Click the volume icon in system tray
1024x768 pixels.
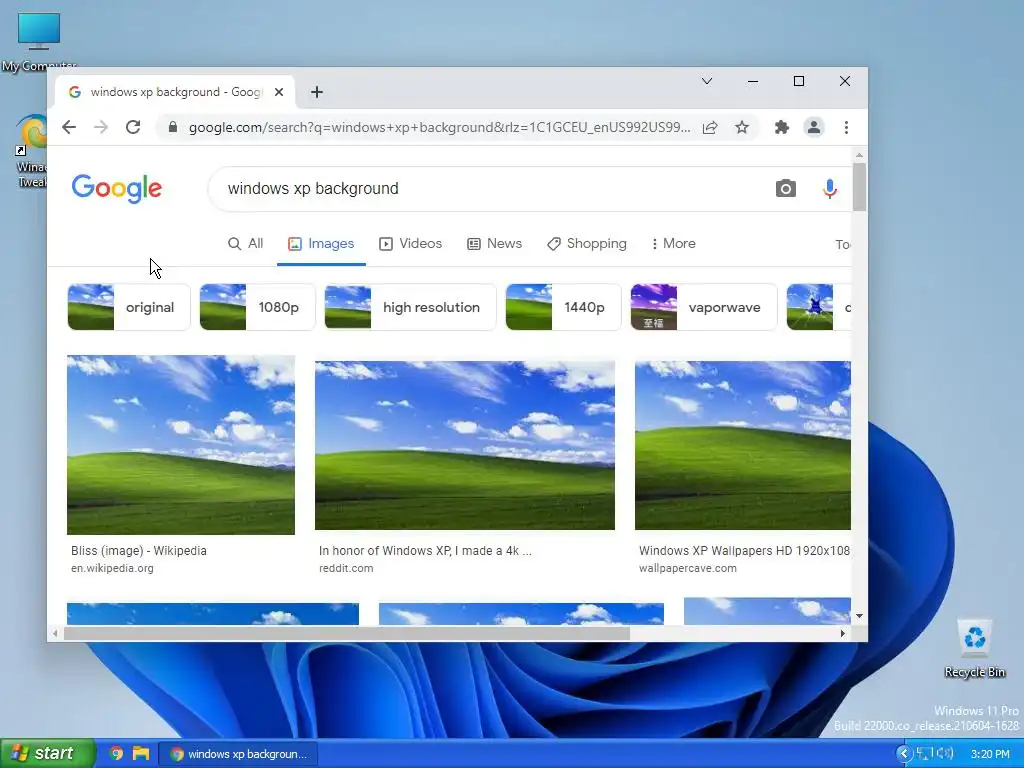click(x=945, y=754)
